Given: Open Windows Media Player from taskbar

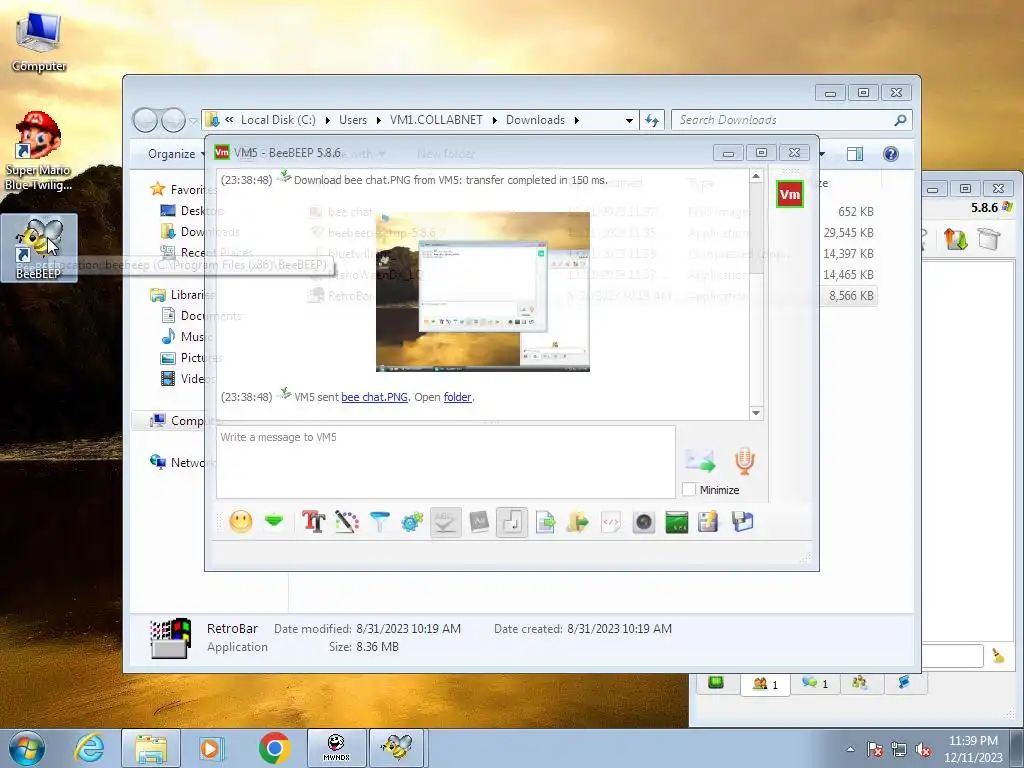Looking at the screenshot, I should (x=212, y=748).
